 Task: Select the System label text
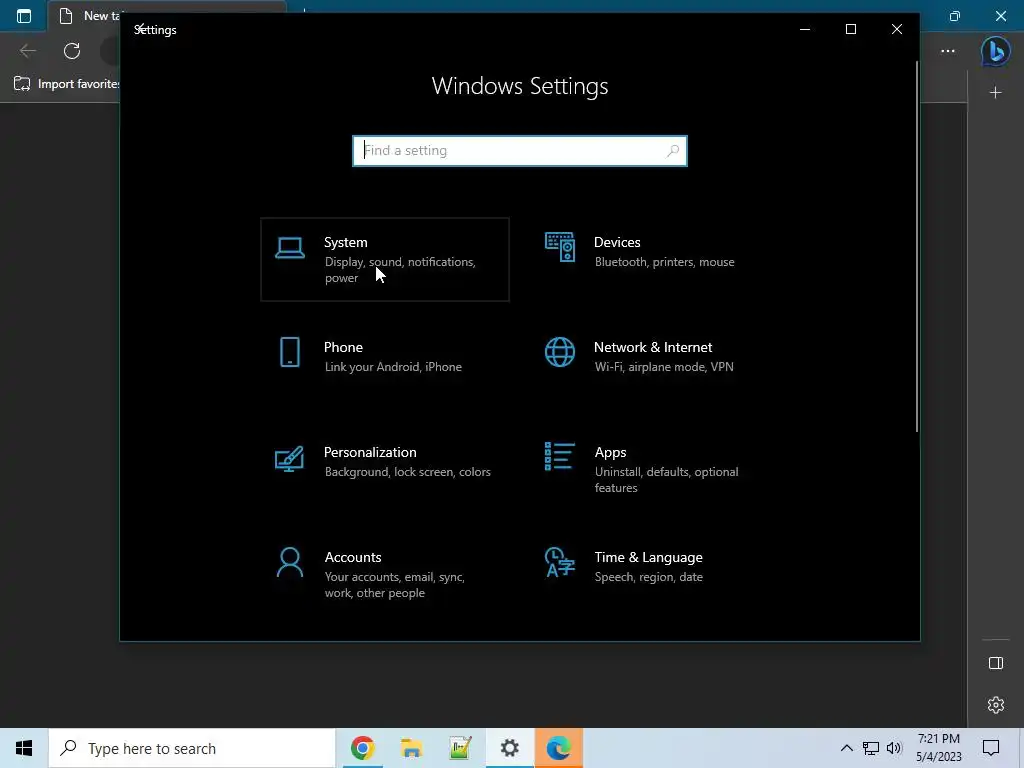point(345,242)
